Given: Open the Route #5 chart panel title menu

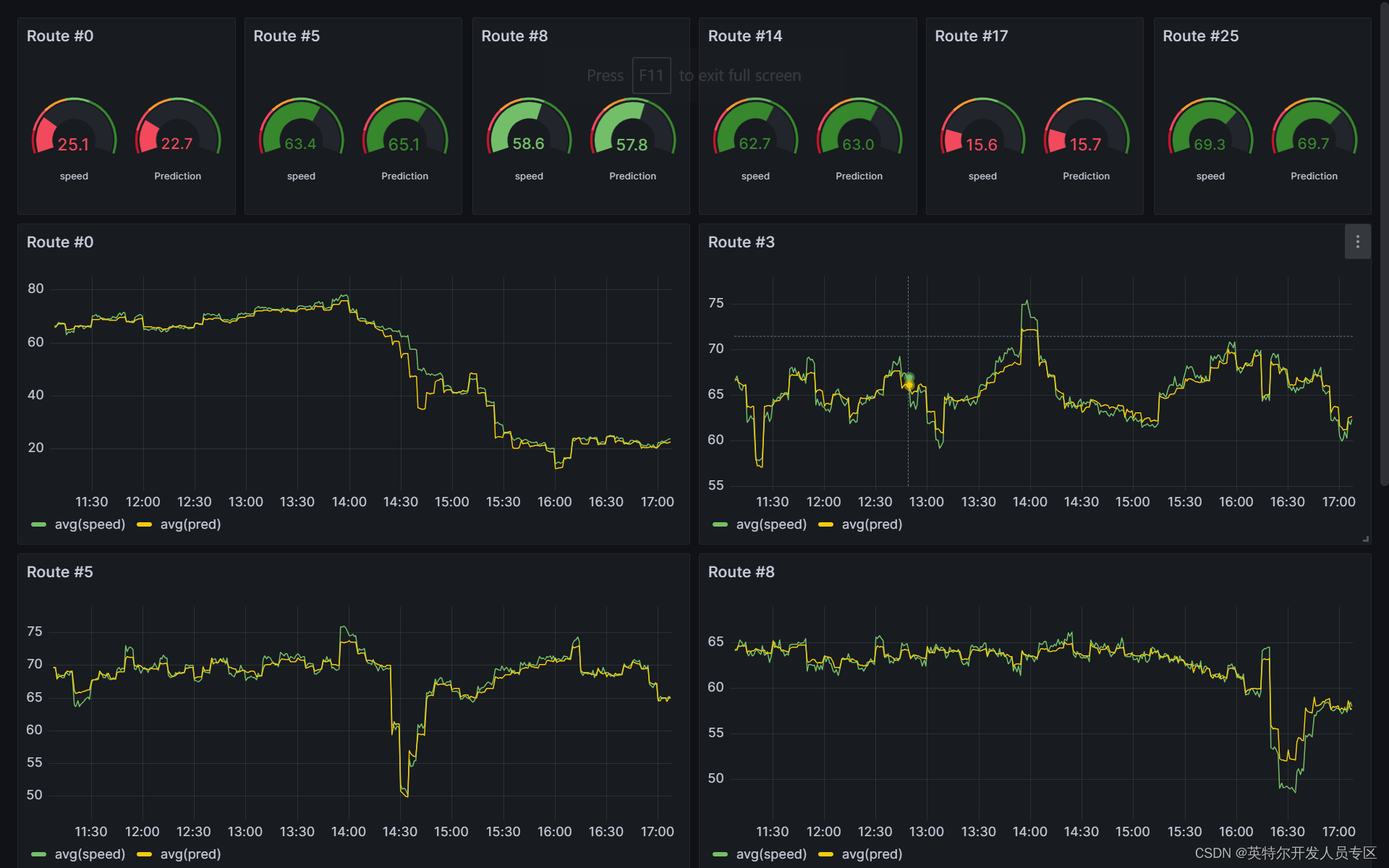Looking at the screenshot, I should click(60, 572).
